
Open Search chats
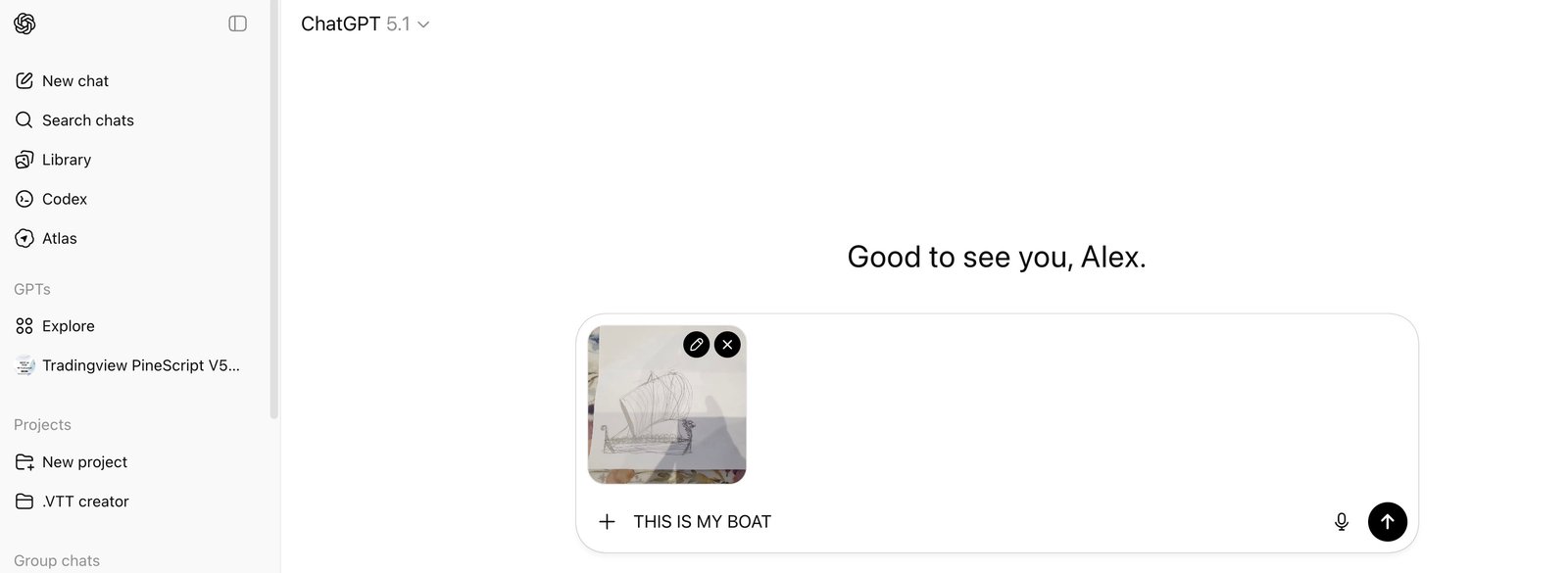(x=87, y=120)
